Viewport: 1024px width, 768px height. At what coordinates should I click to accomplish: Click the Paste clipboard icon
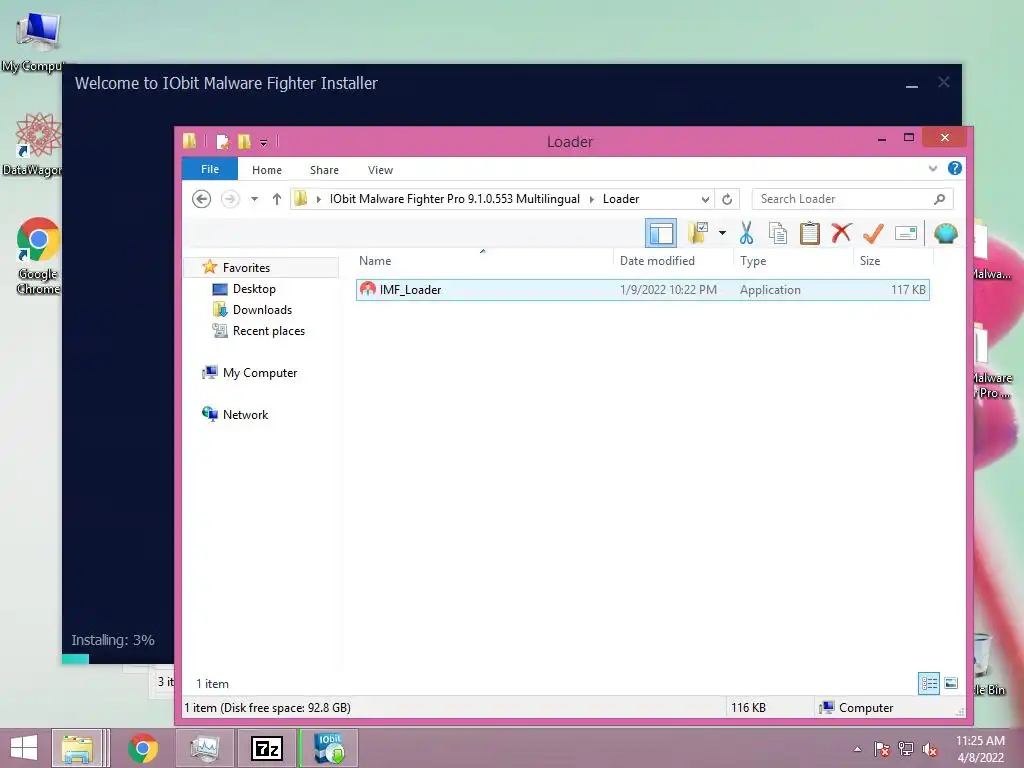coord(810,232)
